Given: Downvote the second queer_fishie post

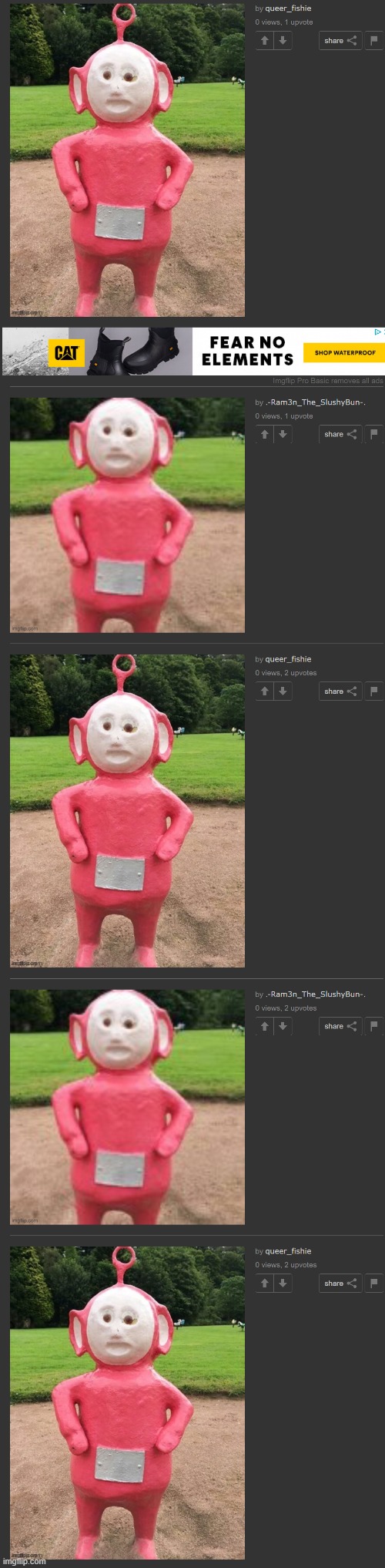Looking at the screenshot, I should pyautogui.click(x=283, y=691).
